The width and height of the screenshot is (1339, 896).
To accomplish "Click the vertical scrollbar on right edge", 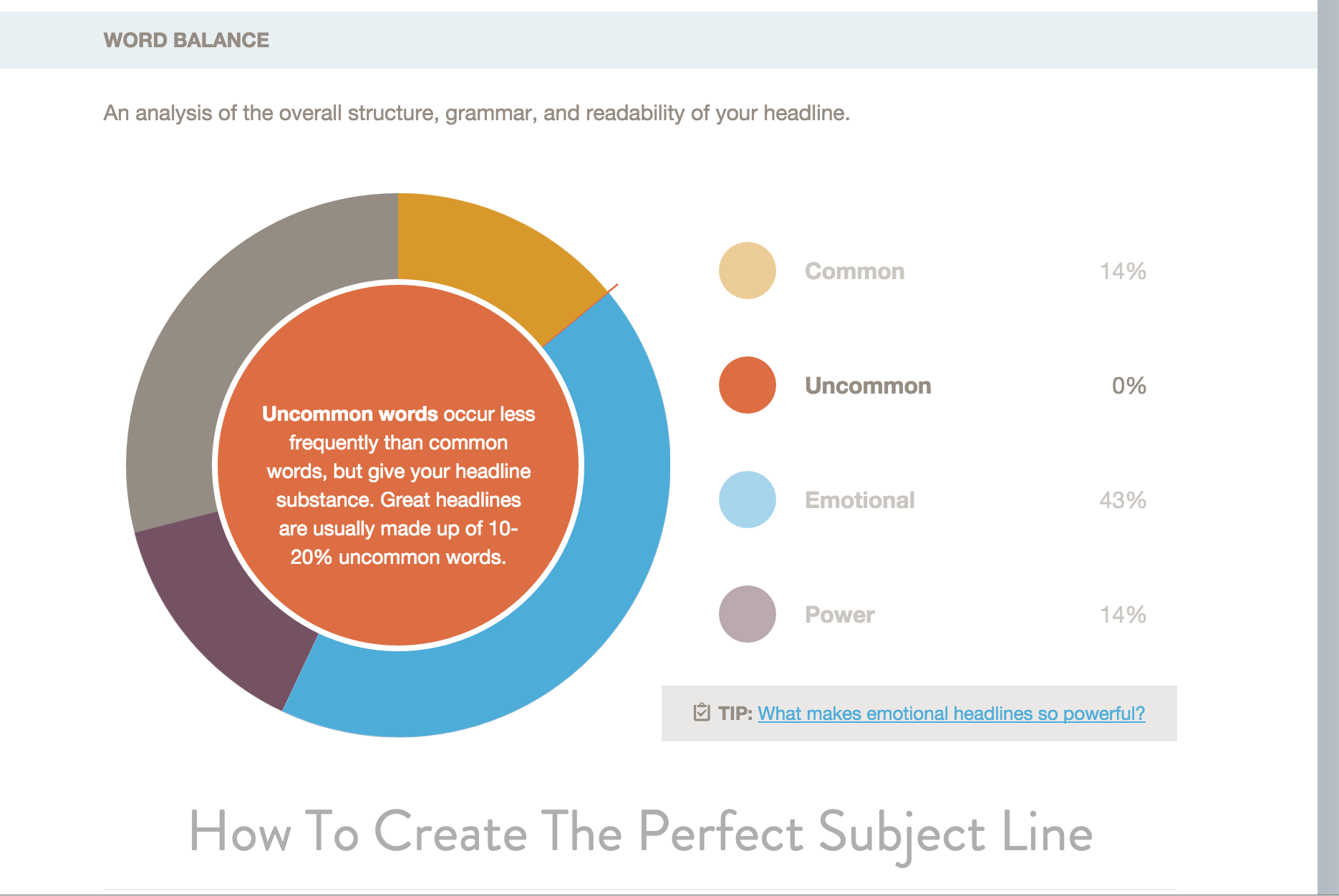I will coord(1328,448).
